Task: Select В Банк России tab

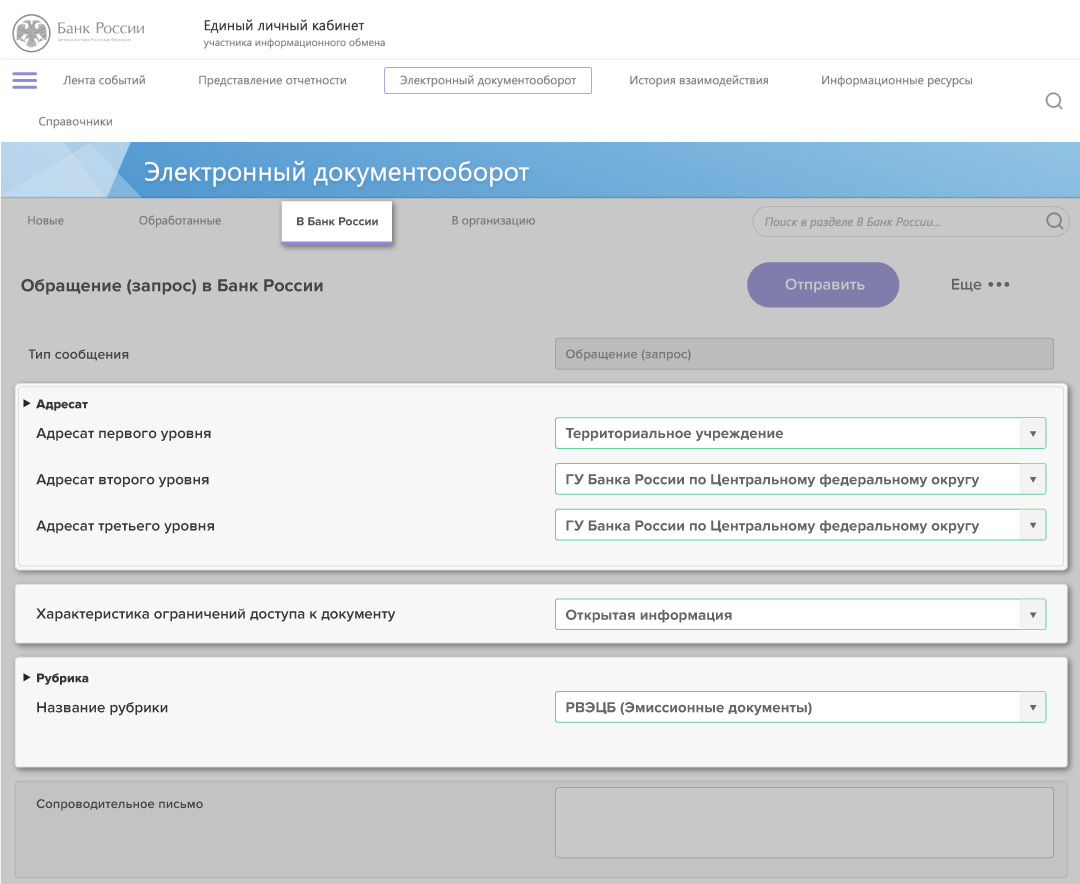Action: point(337,222)
